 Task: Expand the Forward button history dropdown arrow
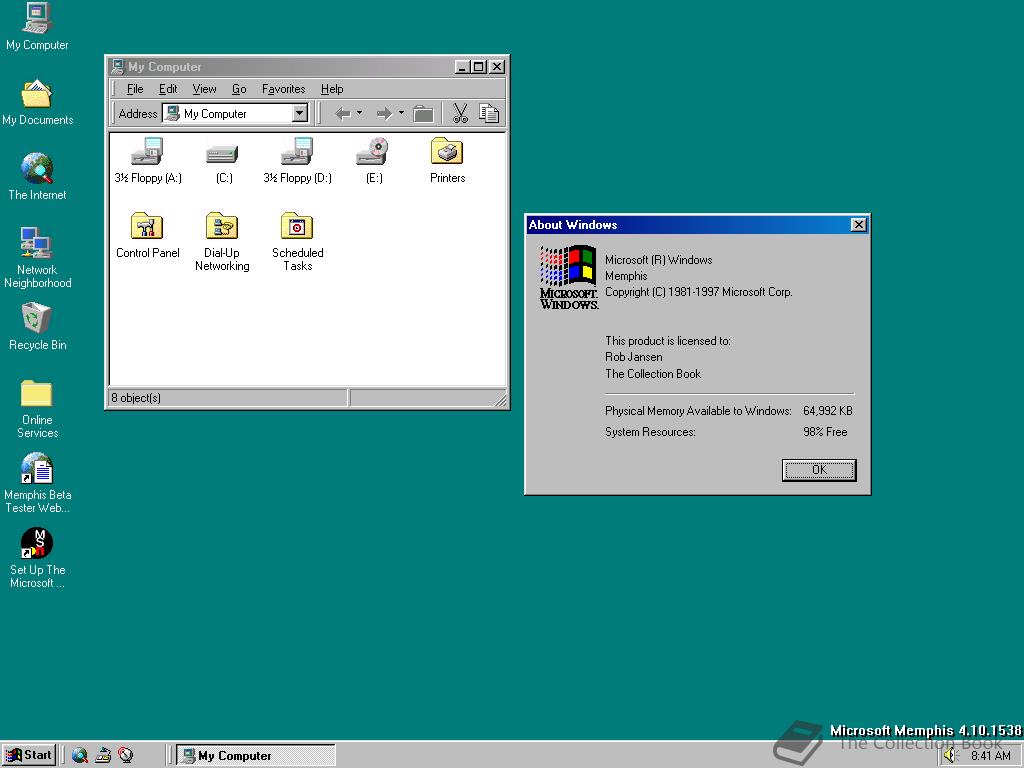point(401,113)
